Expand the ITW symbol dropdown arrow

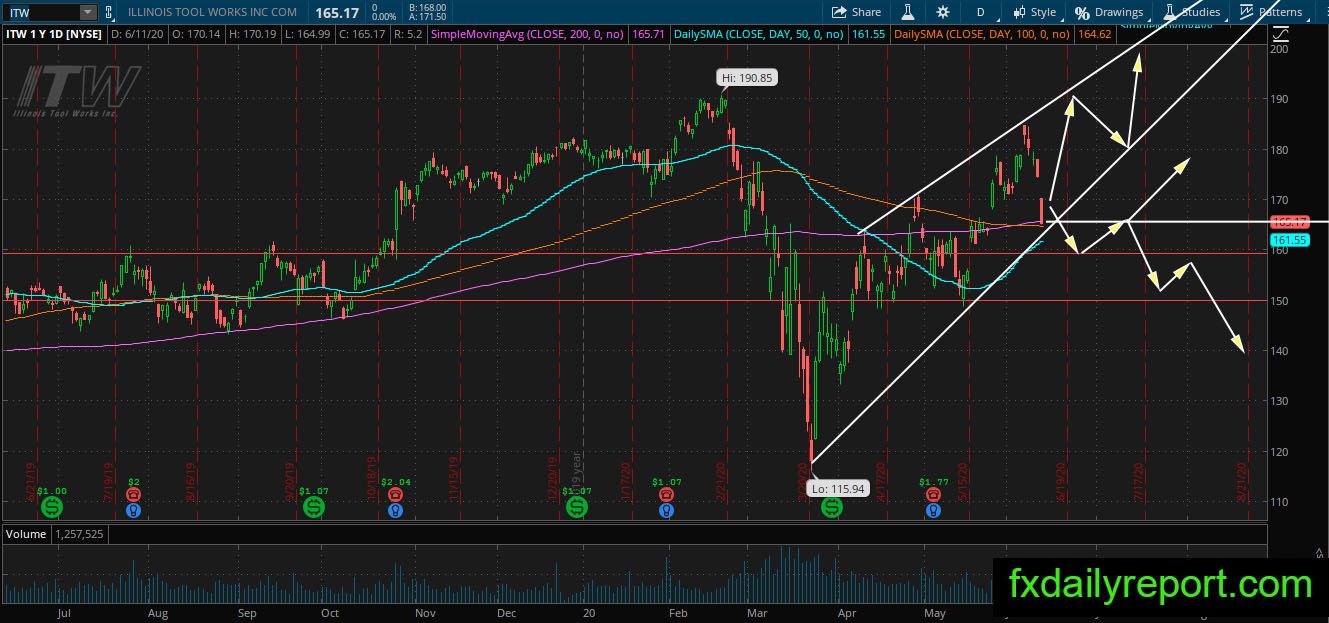[x=88, y=12]
